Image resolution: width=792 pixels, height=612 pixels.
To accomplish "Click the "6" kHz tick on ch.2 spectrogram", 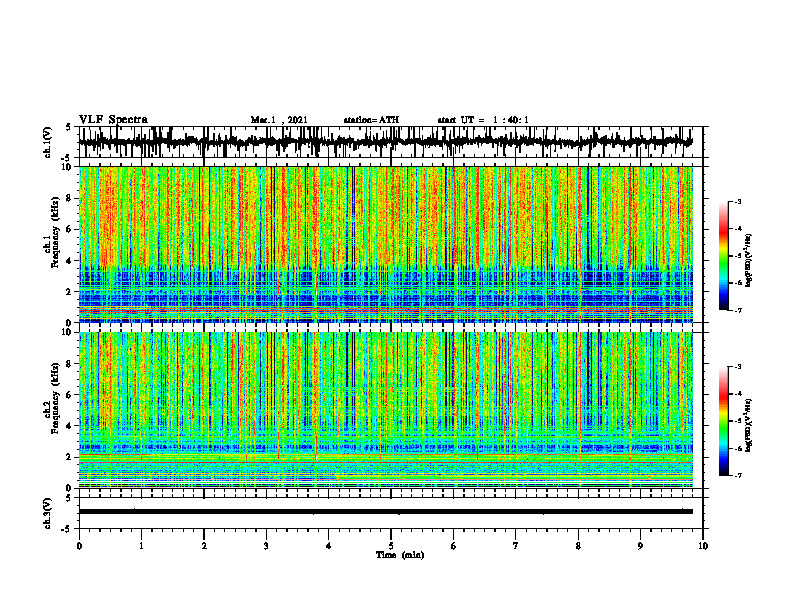I will point(70,394).
